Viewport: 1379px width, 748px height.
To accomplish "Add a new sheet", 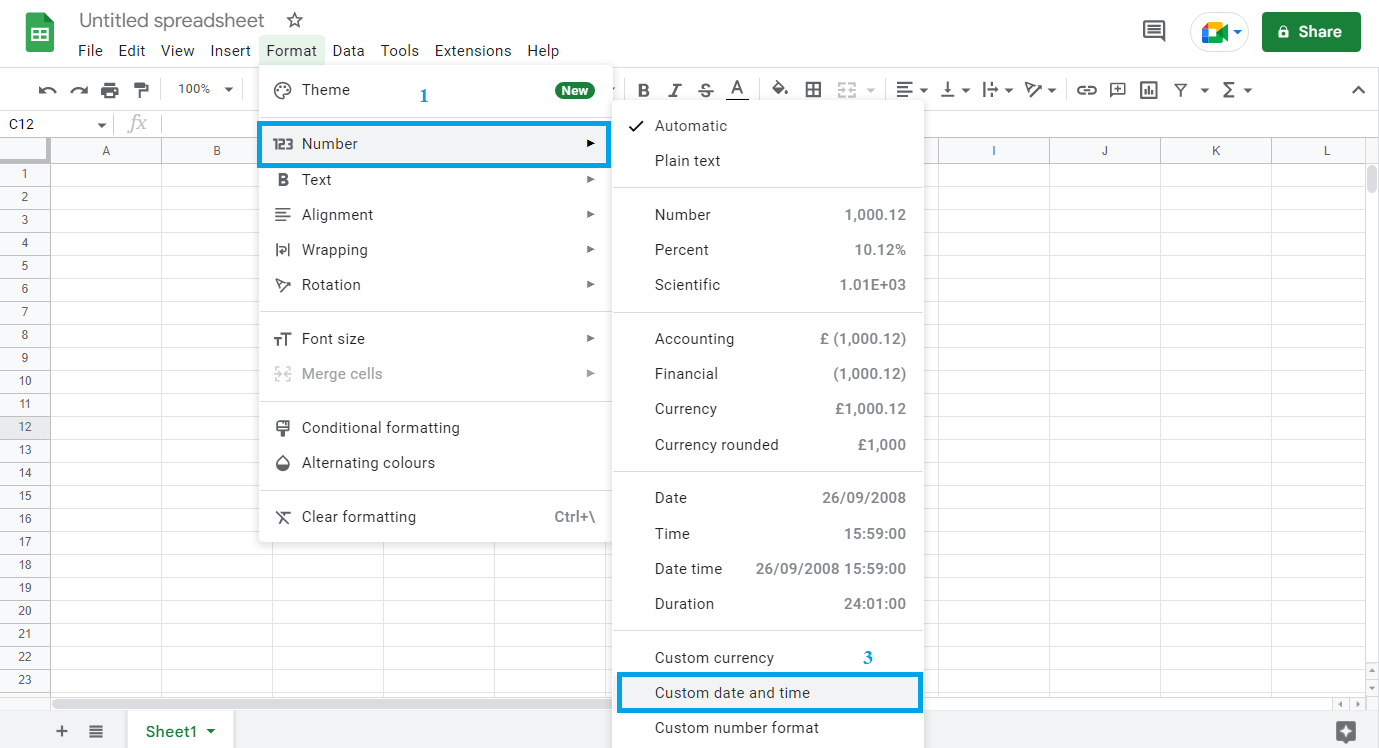I will click(61, 731).
